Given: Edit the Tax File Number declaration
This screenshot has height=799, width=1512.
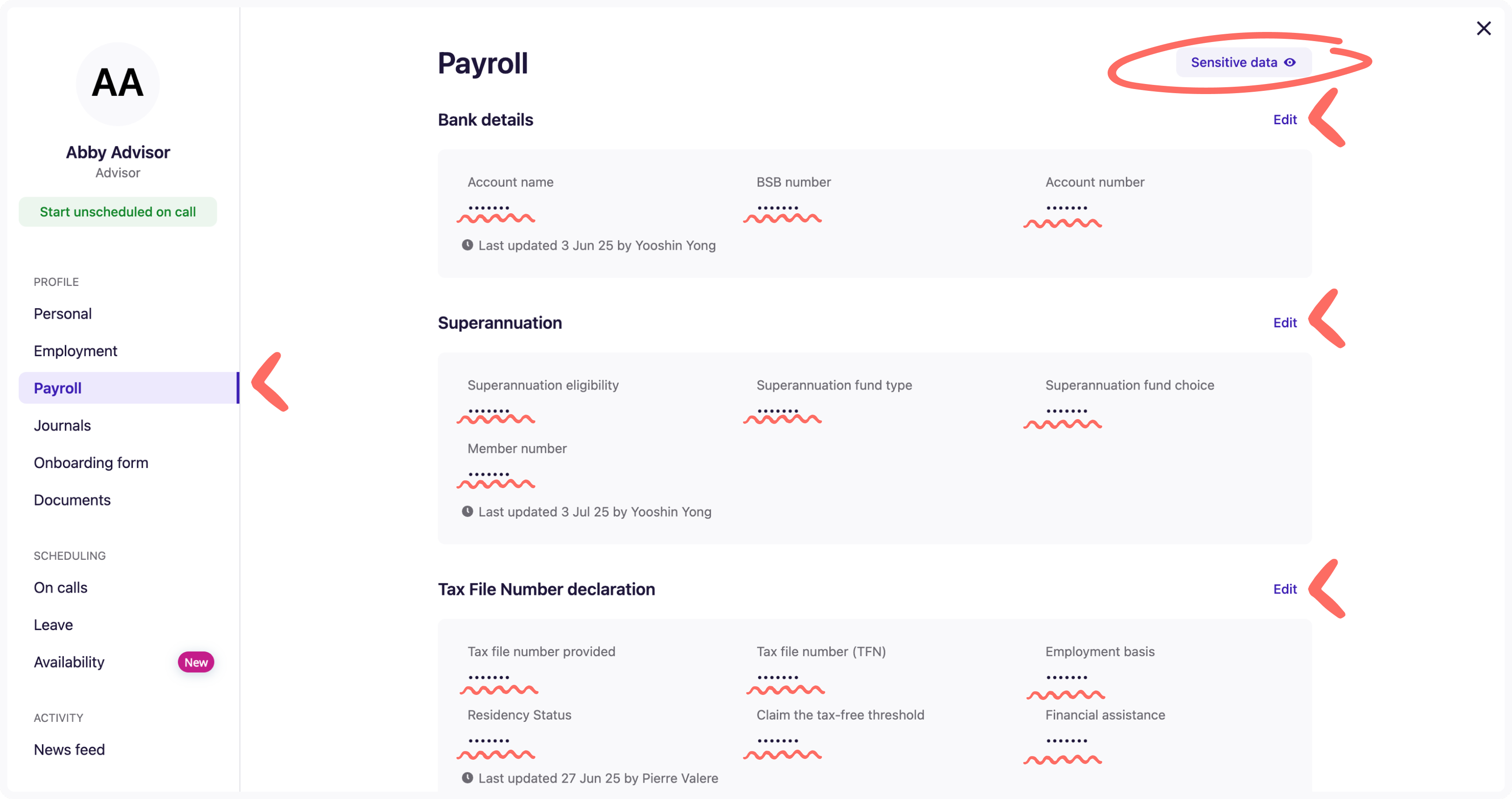Looking at the screenshot, I should (1284, 589).
